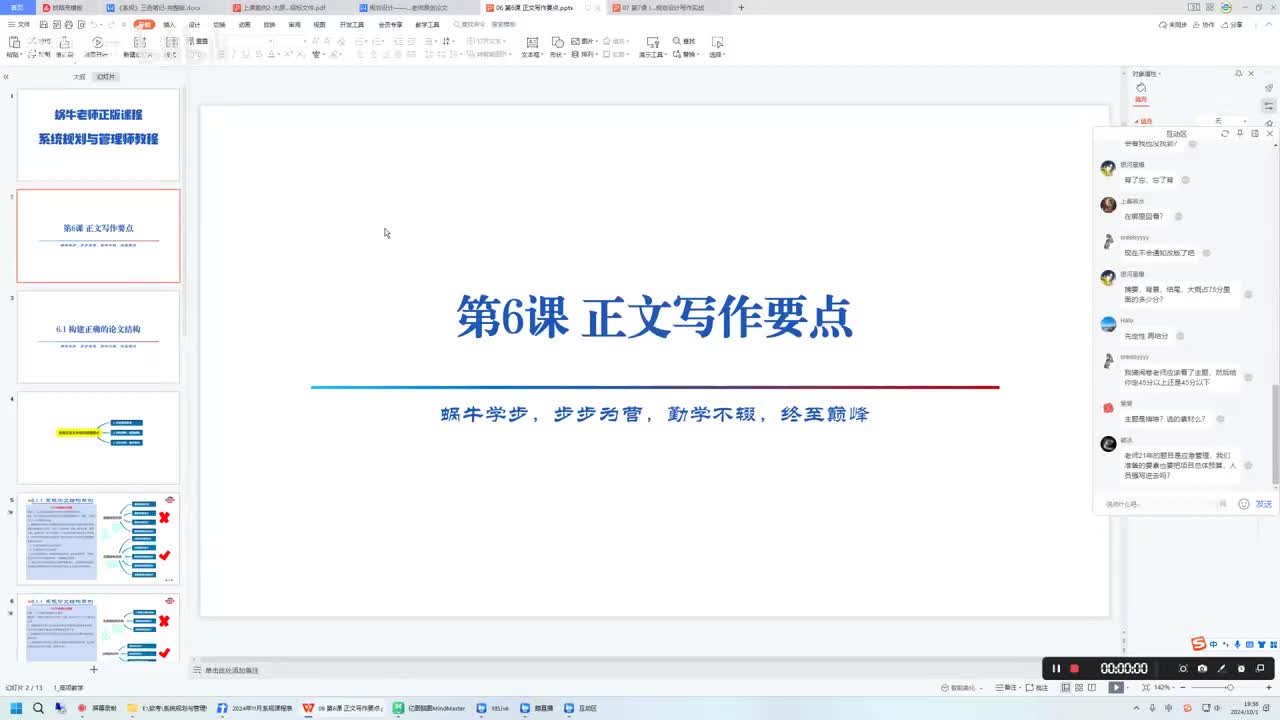The image size is (1280, 720).
Task: Click the 分享 share button at top right
Action: click(1232, 24)
